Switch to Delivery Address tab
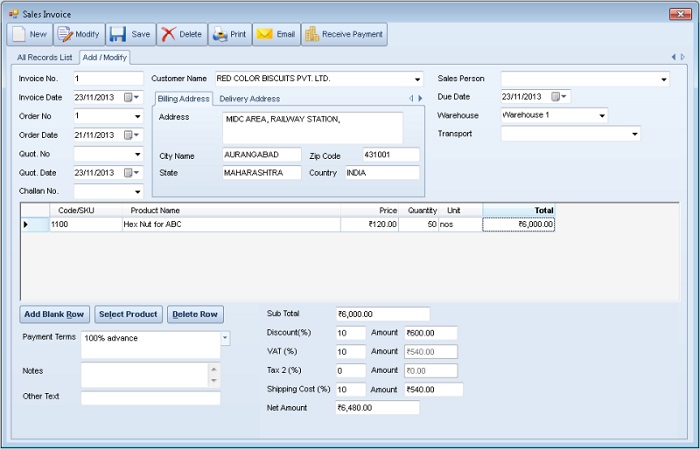 pyautogui.click(x=249, y=98)
